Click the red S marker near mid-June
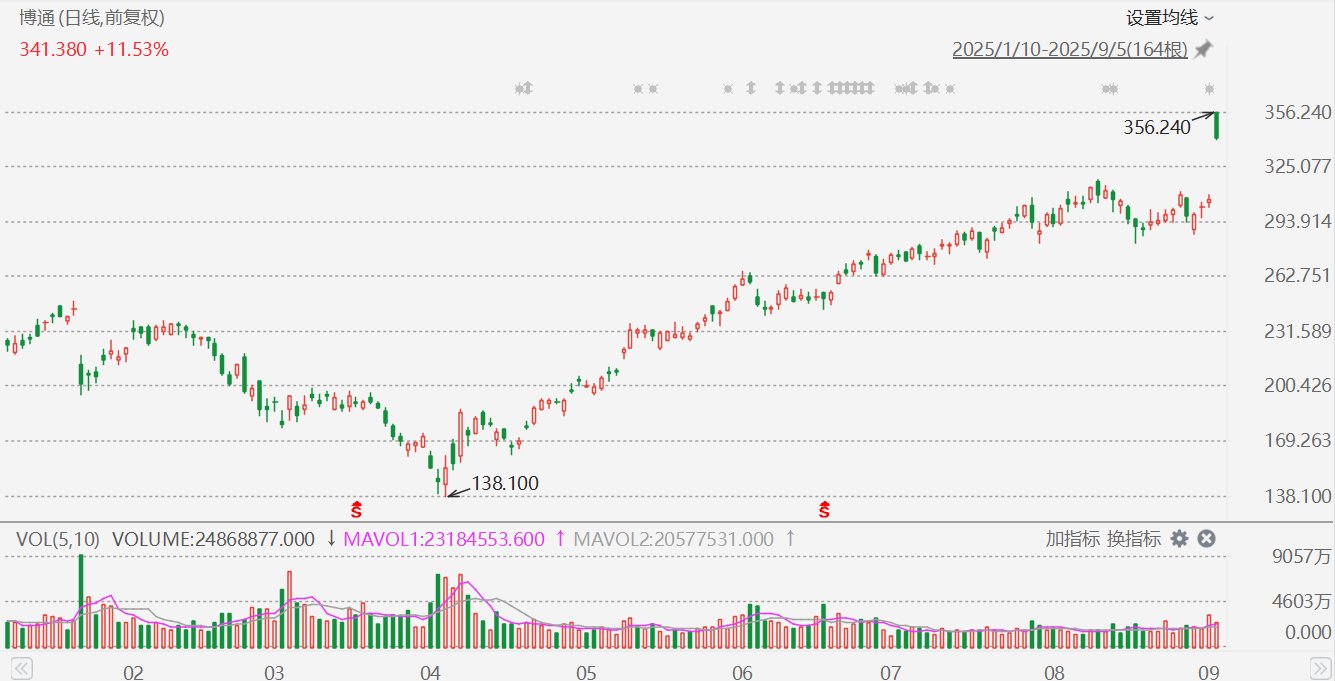 tap(825, 510)
